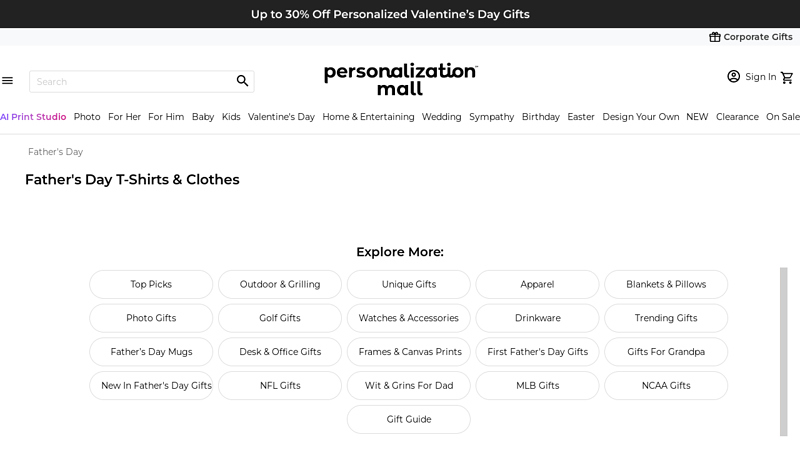The image size is (800, 450).
Task: Click the Explore More vertical scrollbar
Action: pos(784,350)
